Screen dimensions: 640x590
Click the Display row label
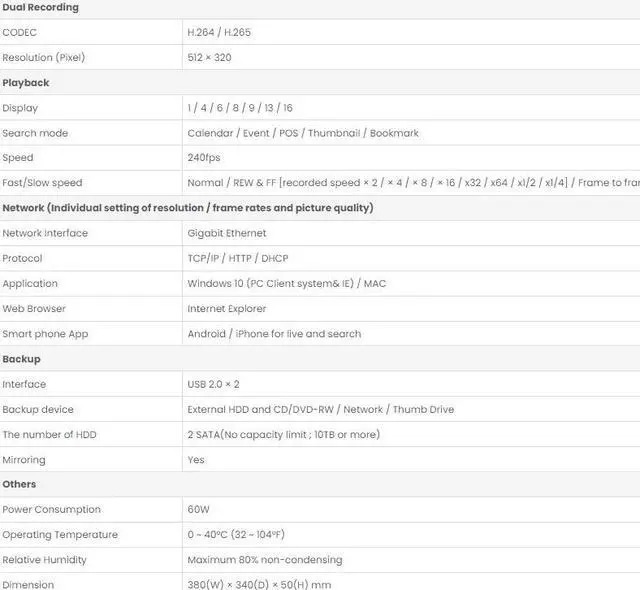coord(20,108)
